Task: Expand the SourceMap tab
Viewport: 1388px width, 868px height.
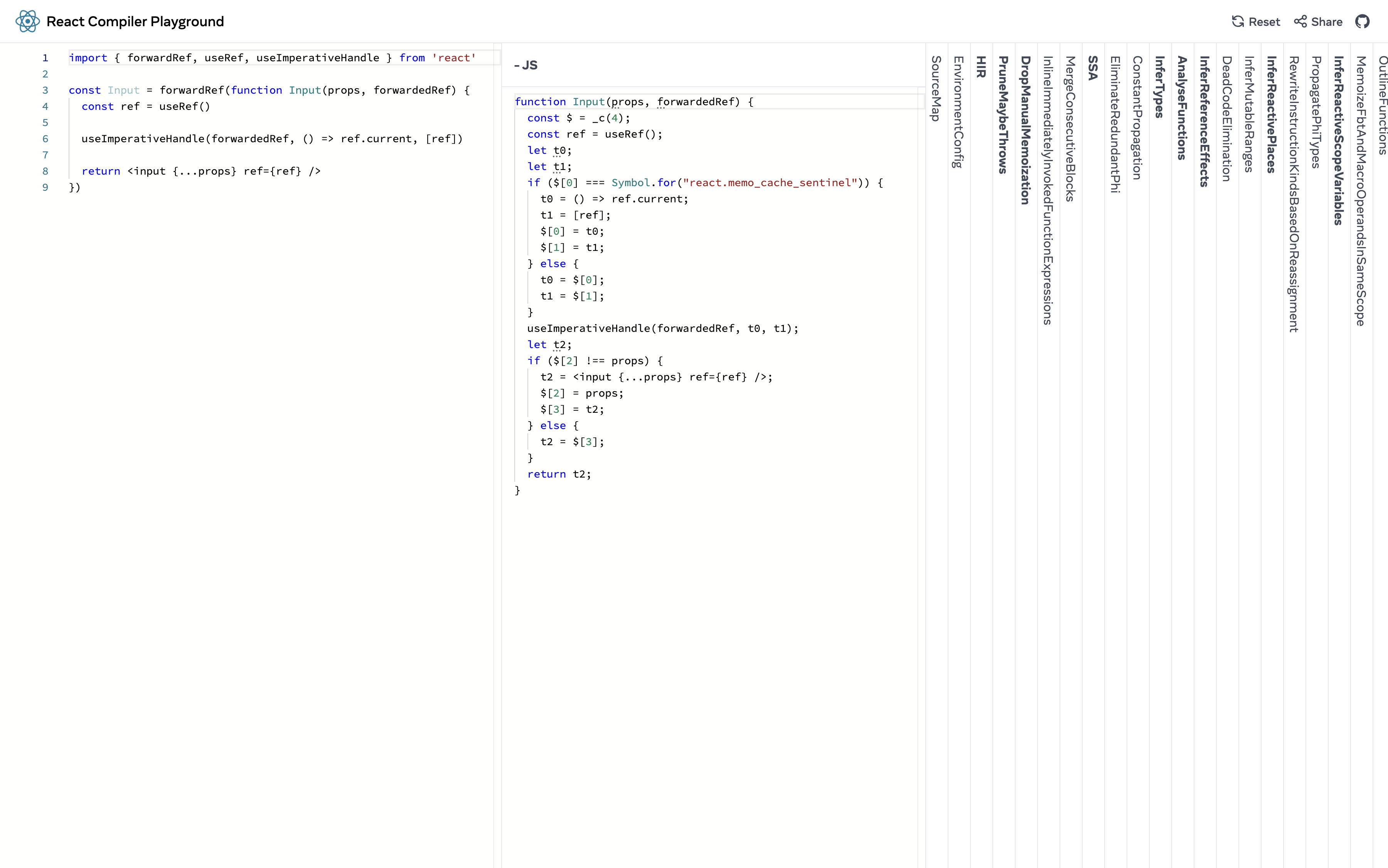Action: (x=936, y=88)
